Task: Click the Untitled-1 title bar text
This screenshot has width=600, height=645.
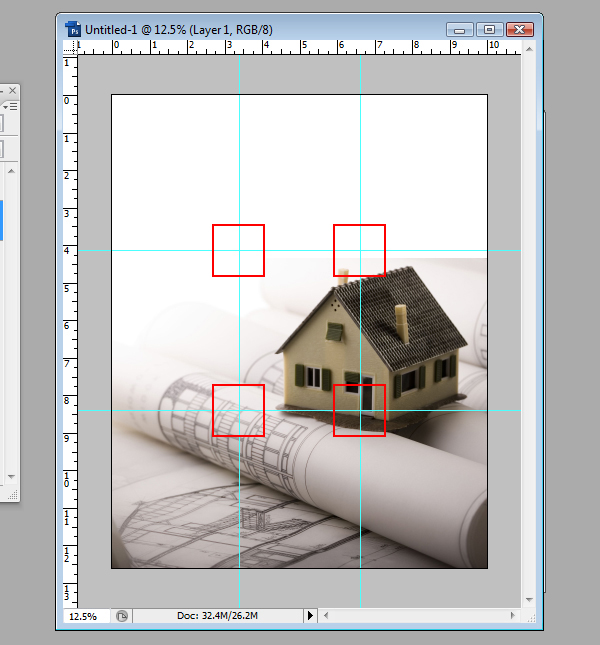Action: coord(179,30)
